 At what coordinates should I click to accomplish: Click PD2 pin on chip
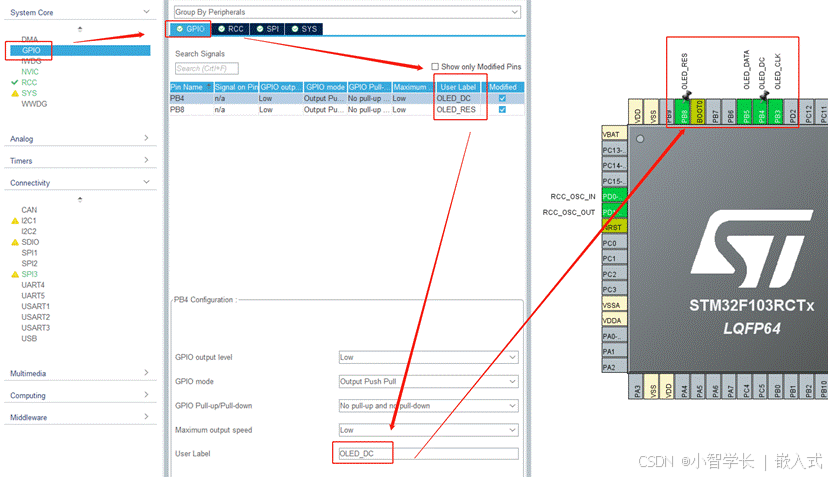click(793, 112)
